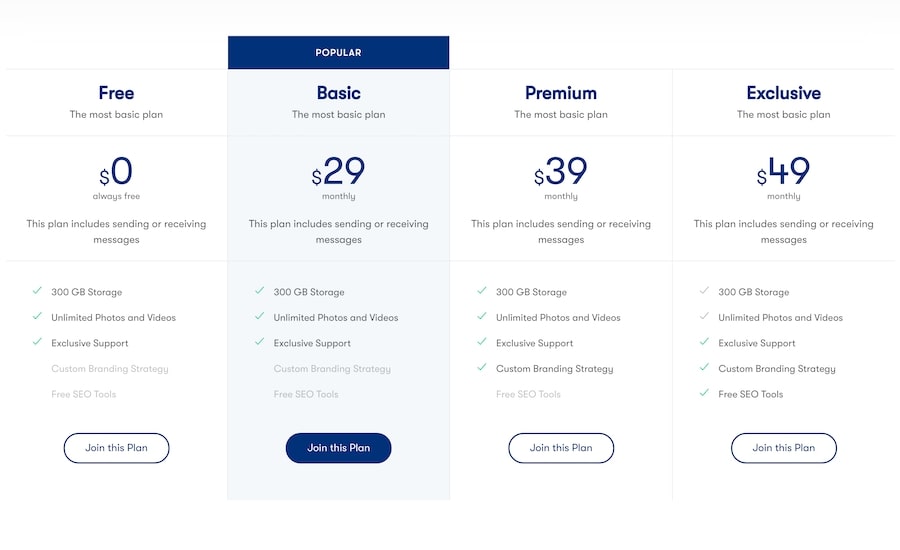Image resolution: width=900 pixels, height=550 pixels.
Task: Click the Custom Branding Strategy checkmark in Exclusive
Action: pyautogui.click(x=704, y=368)
